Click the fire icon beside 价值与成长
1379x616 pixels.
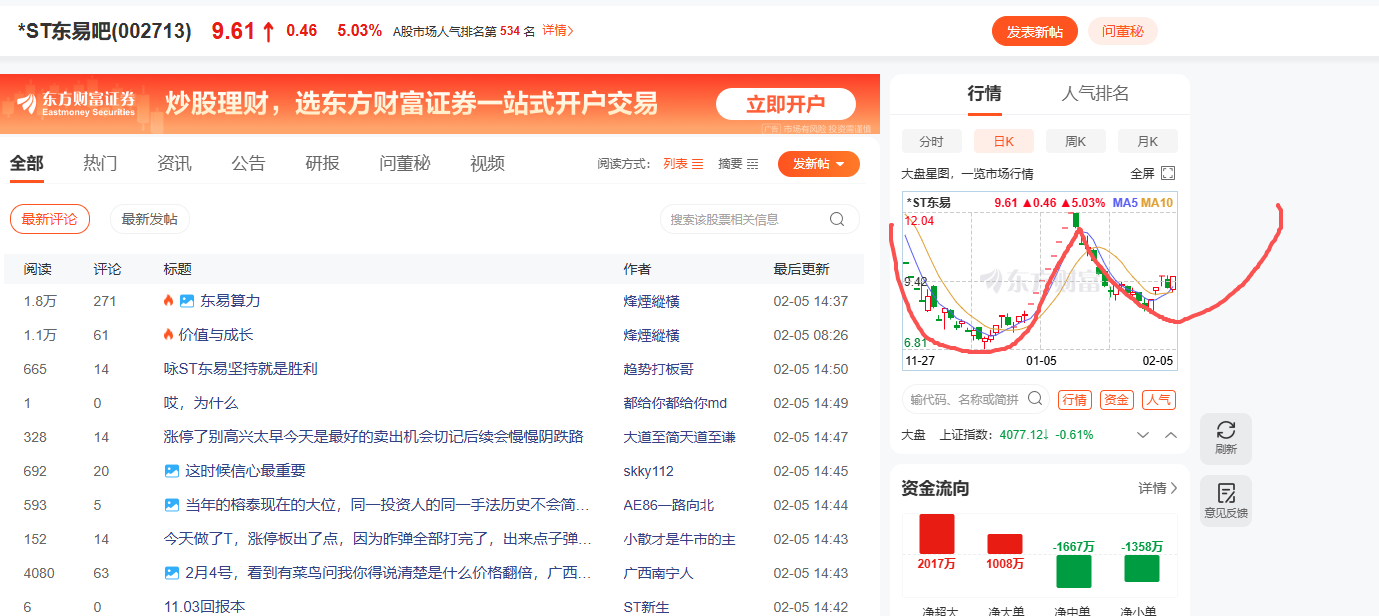pos(168,335)
